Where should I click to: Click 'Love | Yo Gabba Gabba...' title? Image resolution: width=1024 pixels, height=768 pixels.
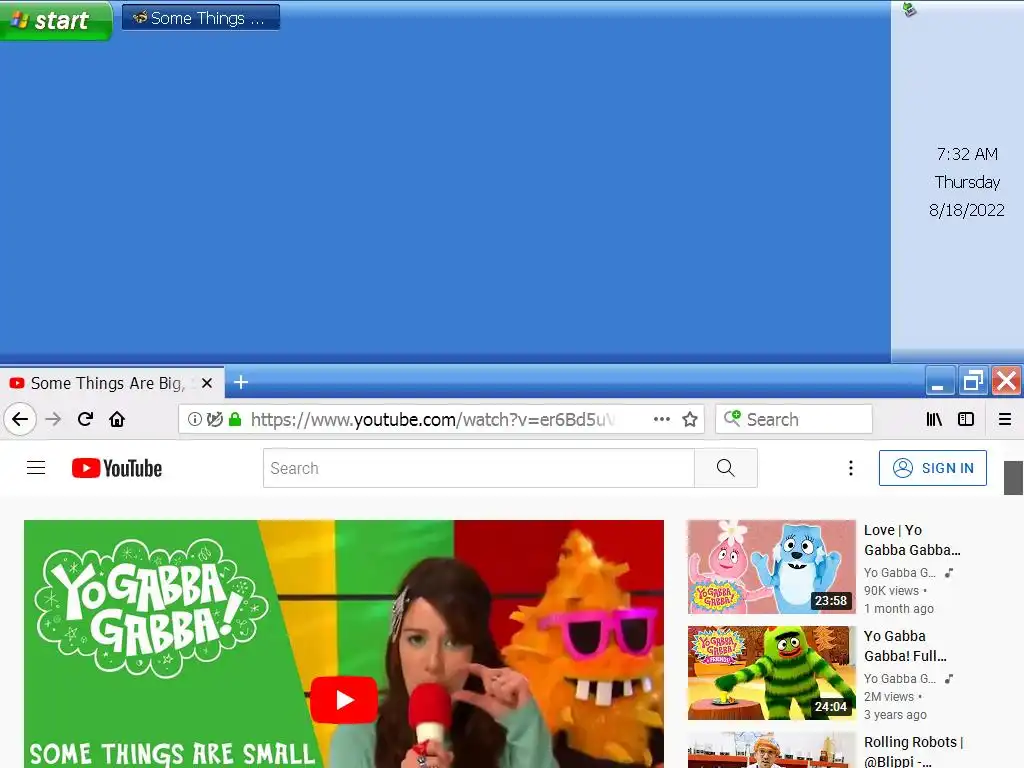click(x=912, y=540)
